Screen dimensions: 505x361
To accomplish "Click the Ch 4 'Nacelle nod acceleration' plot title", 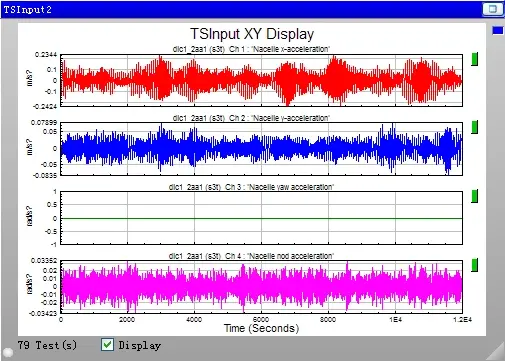I will tap(251, 256).
